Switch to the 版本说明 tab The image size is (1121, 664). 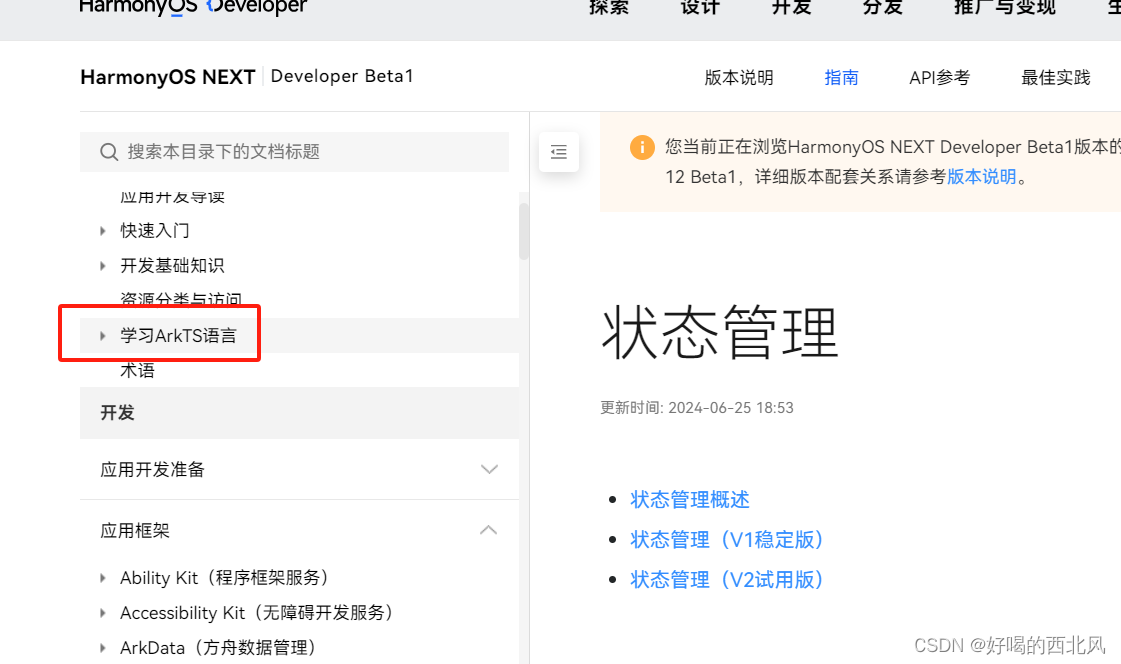click(739, 77)
